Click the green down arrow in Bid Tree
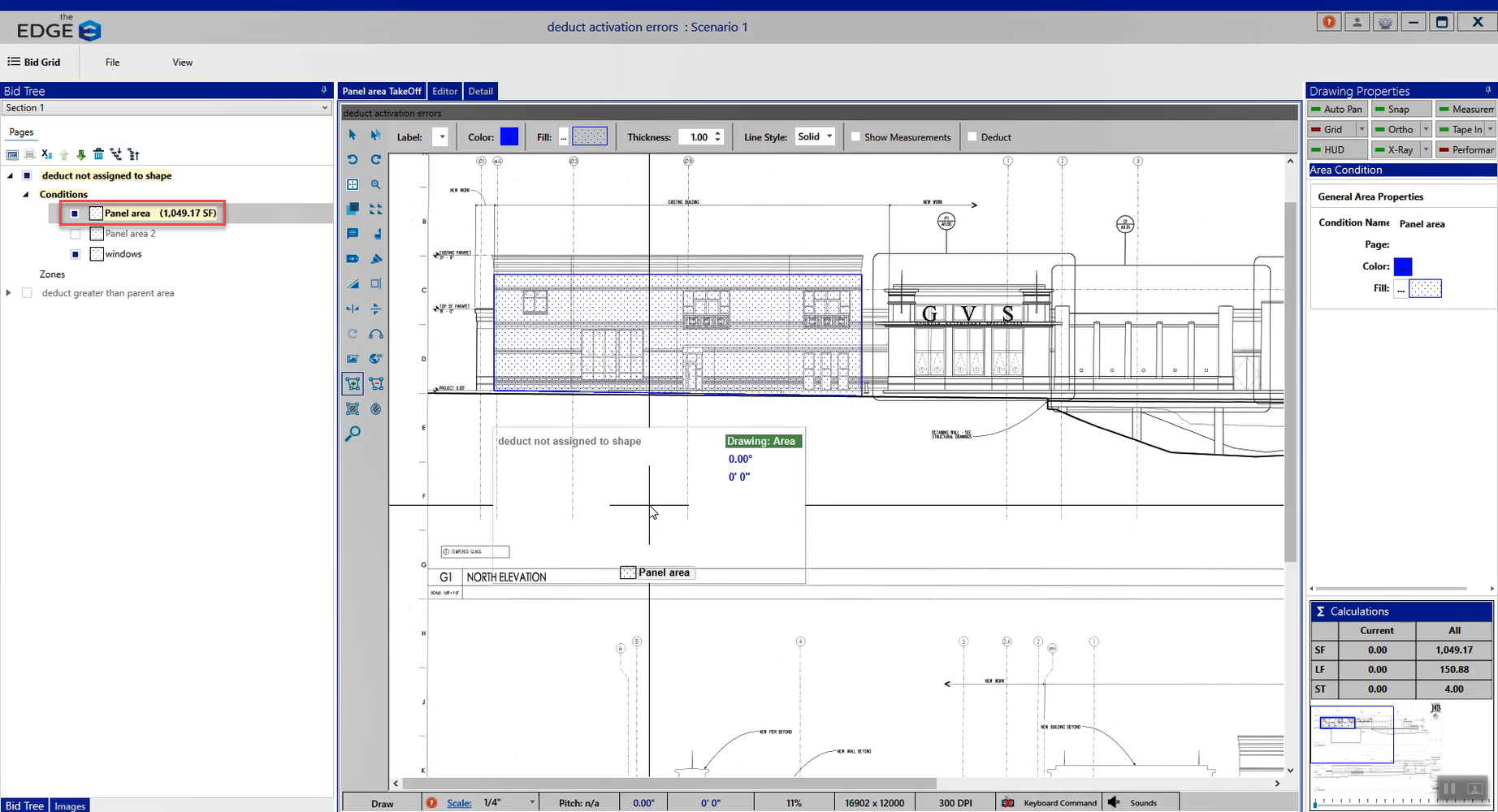1498x812 pixels. 81,154
